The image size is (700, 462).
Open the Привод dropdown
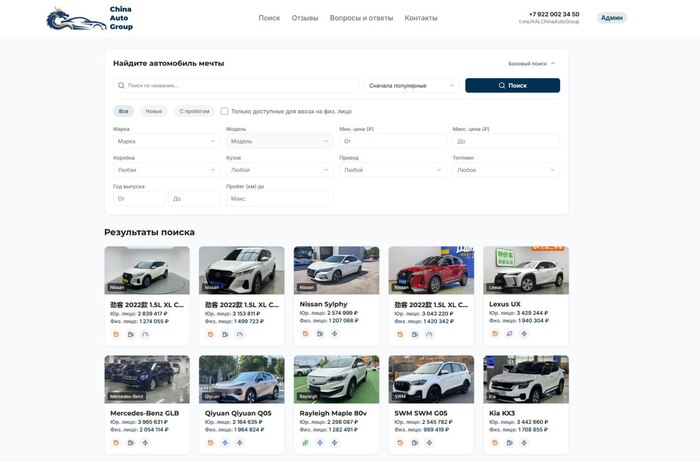[393, 170]
